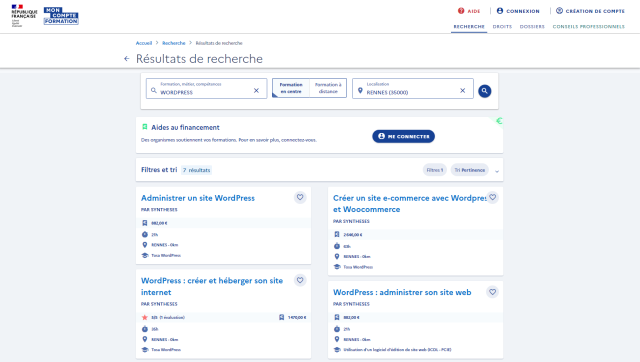Select Formation en centre option

[291, 88]
